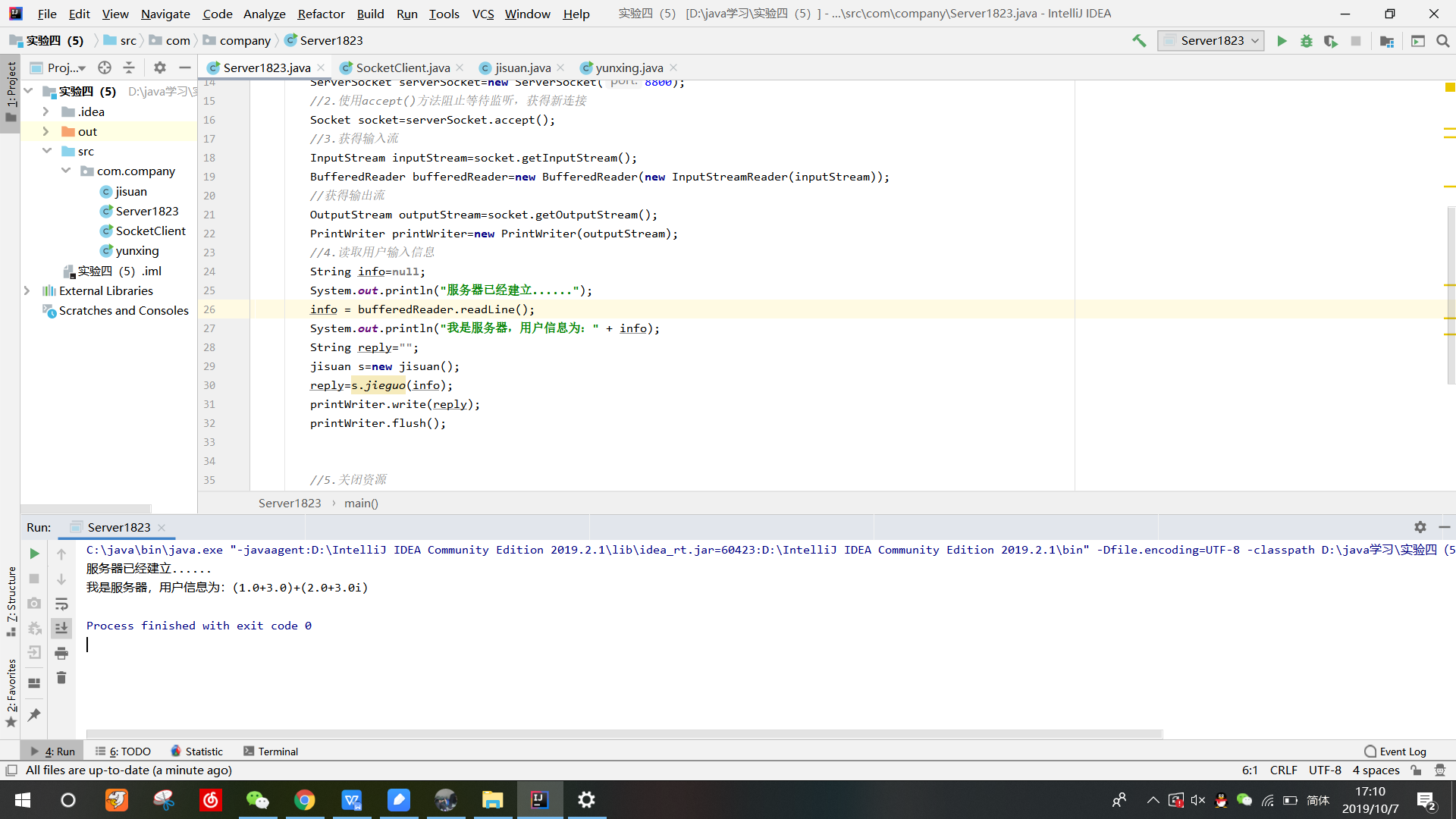The image size is (1456, 819).
Task: Open Run panel settings gear
Action: tap(1420, 527)
